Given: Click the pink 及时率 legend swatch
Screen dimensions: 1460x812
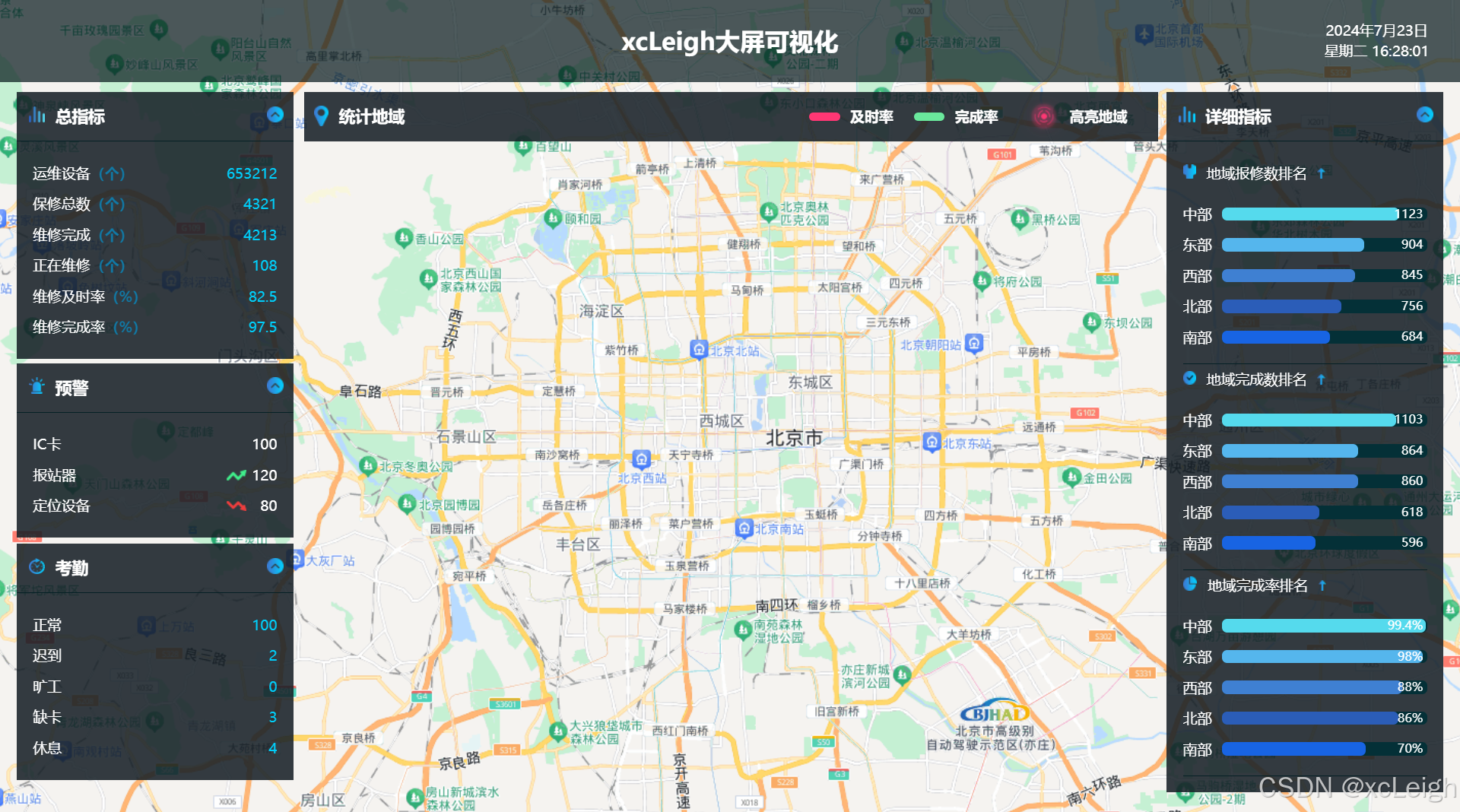Looking at the screenshot, I should [x=824, y=117].
